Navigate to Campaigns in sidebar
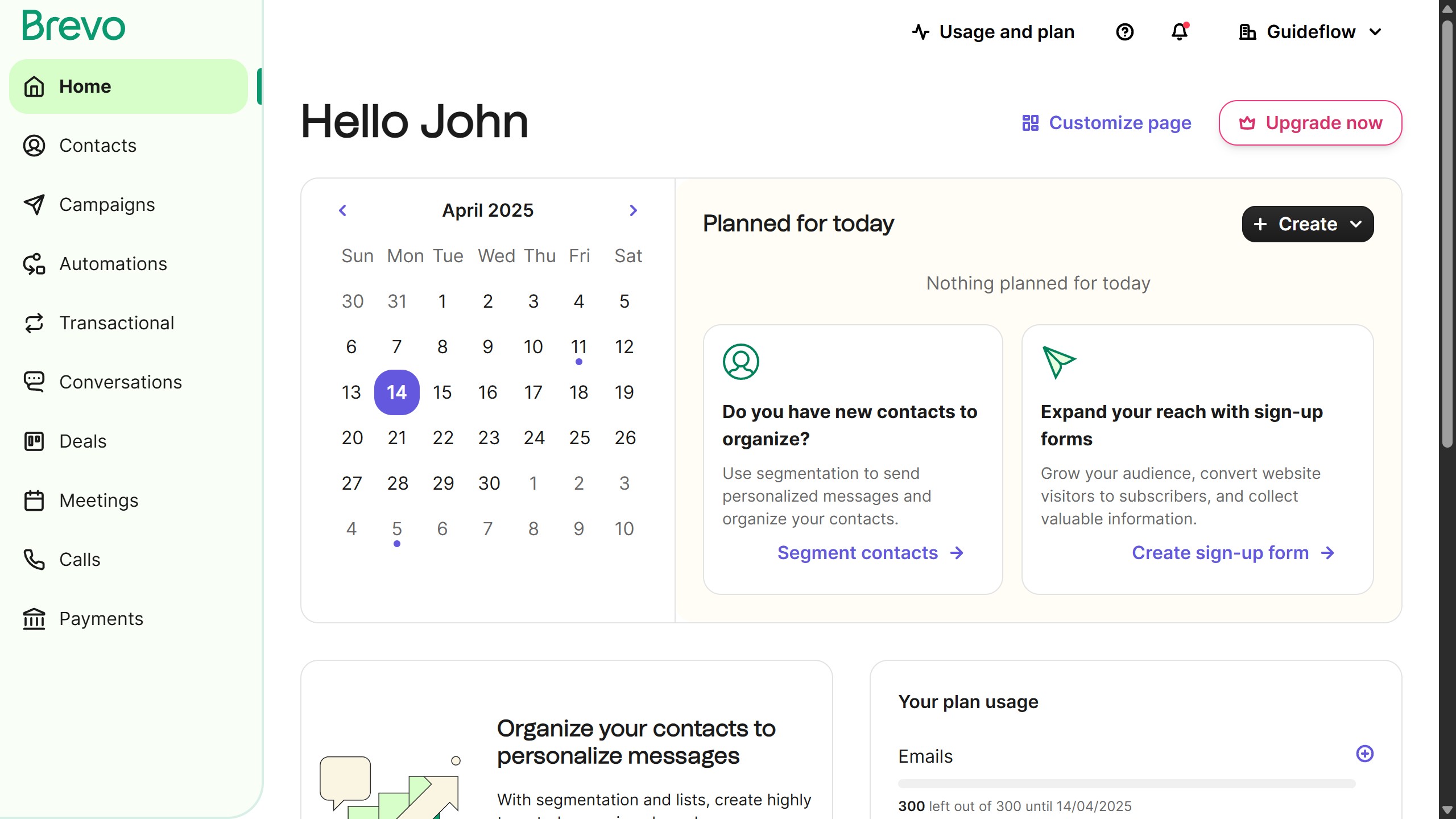1456x819 pixels. pos(107,205)
